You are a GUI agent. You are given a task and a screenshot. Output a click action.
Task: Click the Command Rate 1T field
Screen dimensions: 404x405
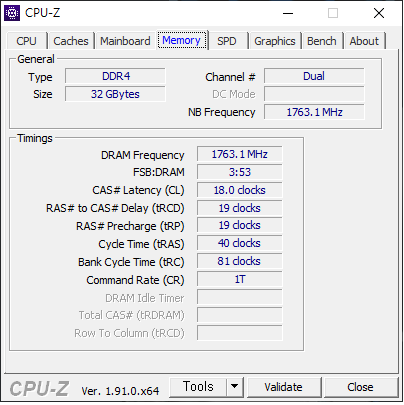(240, 279)
